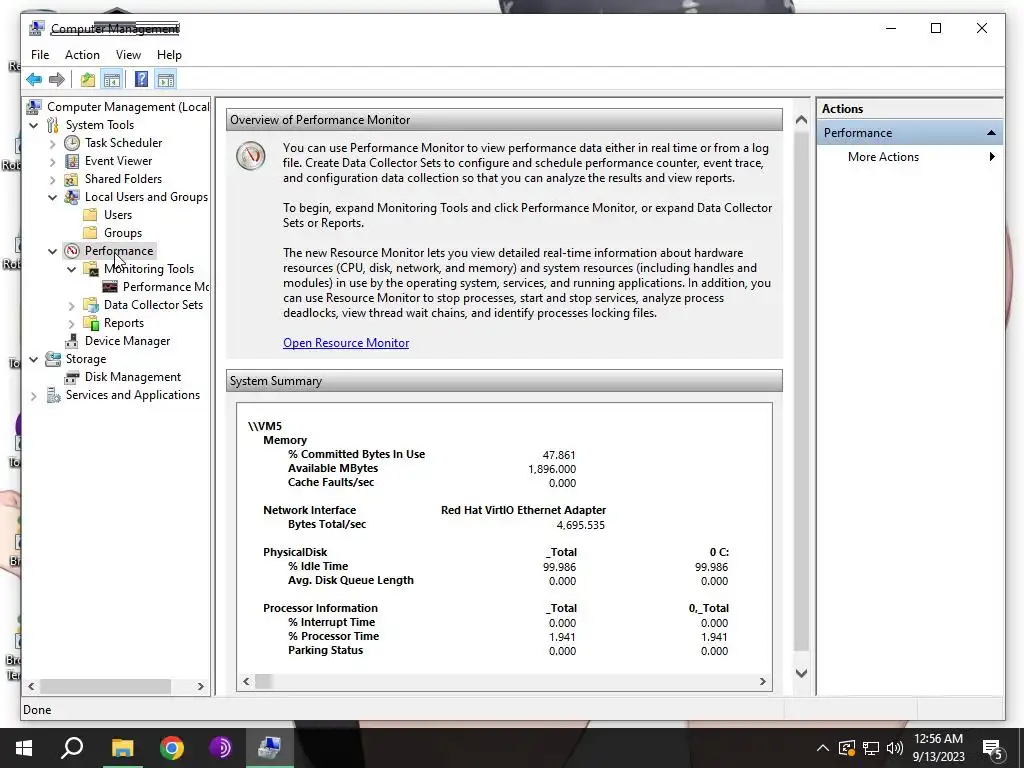Select the Event Viewer icon
The width and height of the screenshot is (1024, 768).
[72, 161]
